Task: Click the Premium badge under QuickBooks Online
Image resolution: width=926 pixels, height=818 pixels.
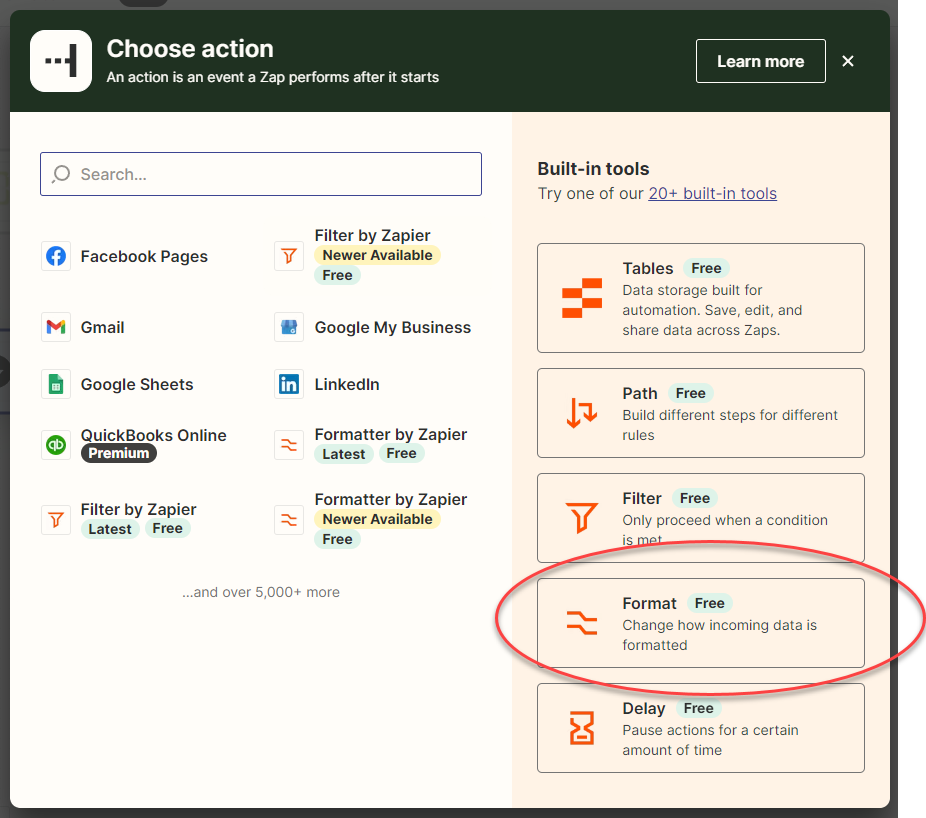Action: point(119,453)
